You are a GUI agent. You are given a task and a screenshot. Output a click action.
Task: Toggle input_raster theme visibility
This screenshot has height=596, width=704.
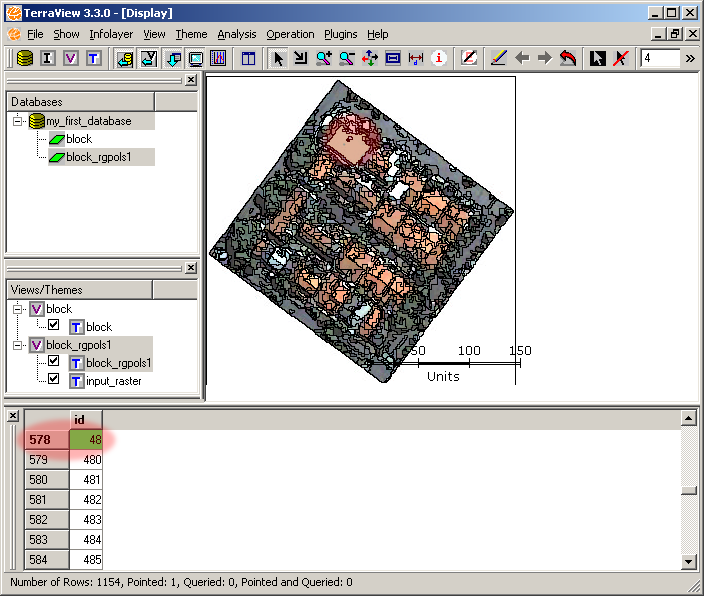[x=54, y=380]
